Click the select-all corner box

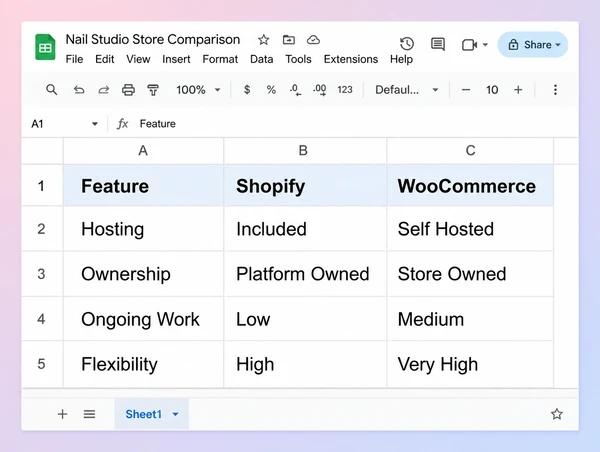pyautogui.click(x=42, y=151)
